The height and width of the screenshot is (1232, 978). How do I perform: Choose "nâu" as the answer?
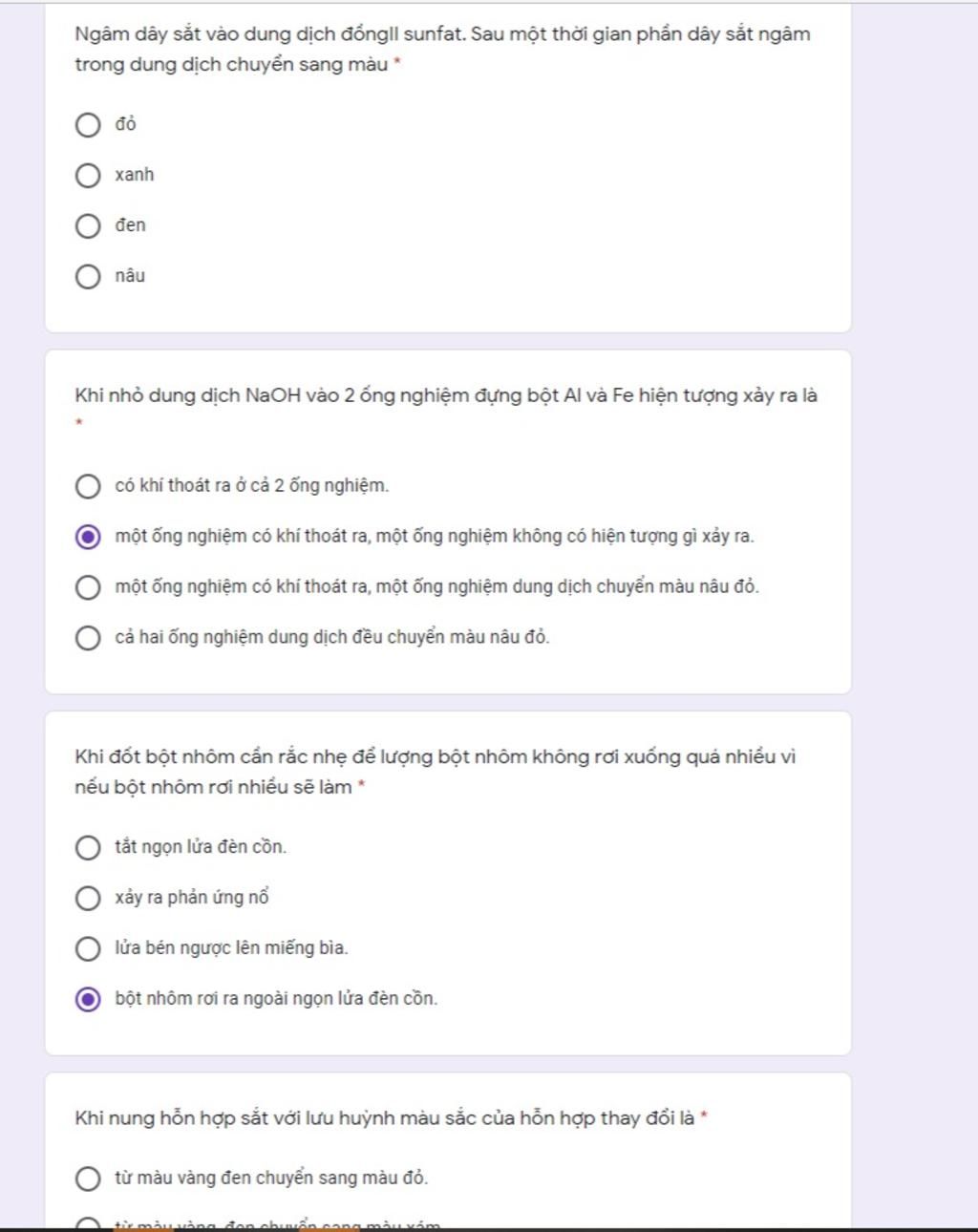pos(88,277)
